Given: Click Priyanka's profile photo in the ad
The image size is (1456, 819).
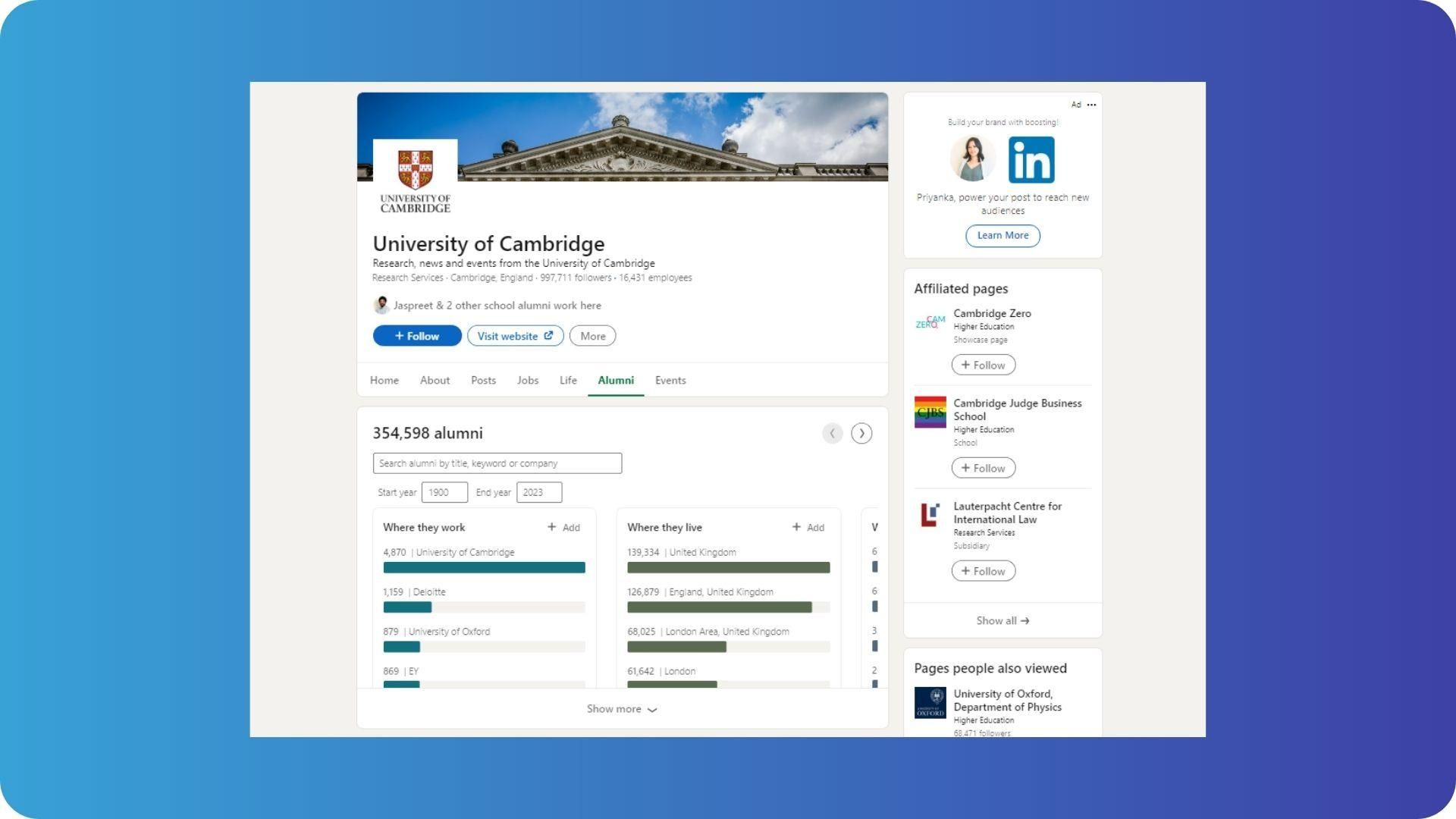Looking at the screenshot, I should click(973, 159).
